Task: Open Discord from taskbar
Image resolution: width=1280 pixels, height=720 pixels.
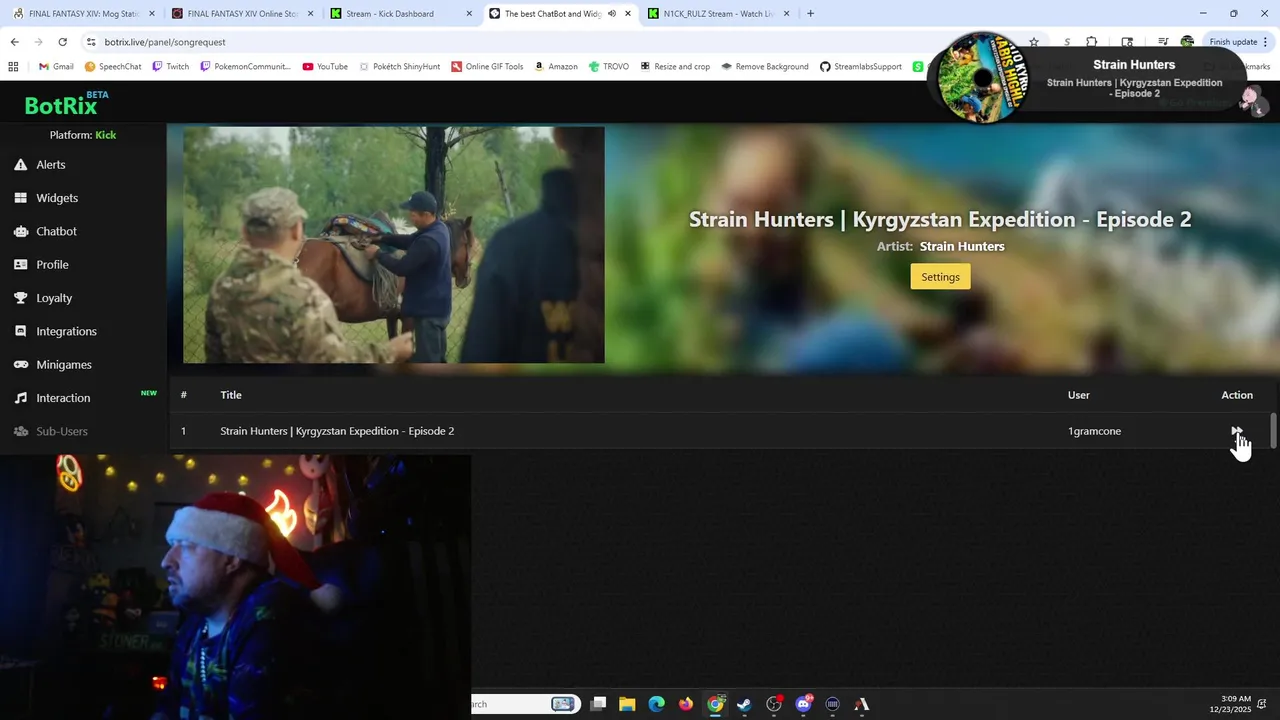Action: click(803, 704)
